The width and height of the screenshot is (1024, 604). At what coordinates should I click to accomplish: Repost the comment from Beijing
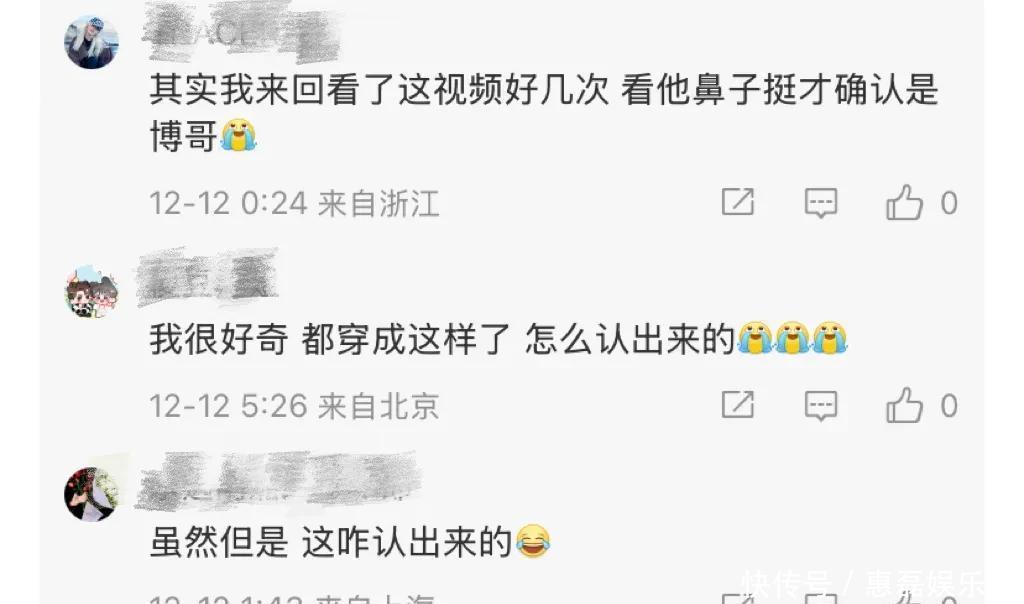[x=737, y=405]
